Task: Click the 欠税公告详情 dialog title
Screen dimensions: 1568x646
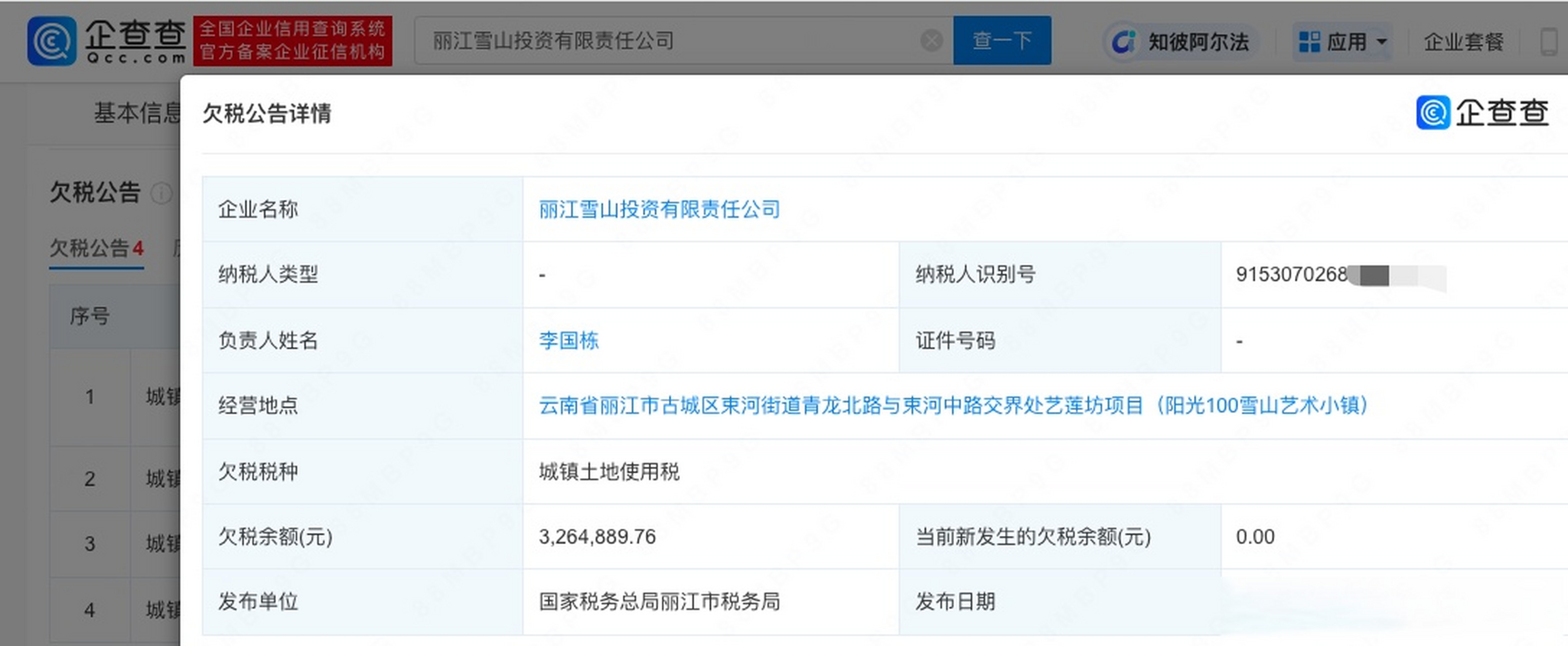Action: [267, 113]
